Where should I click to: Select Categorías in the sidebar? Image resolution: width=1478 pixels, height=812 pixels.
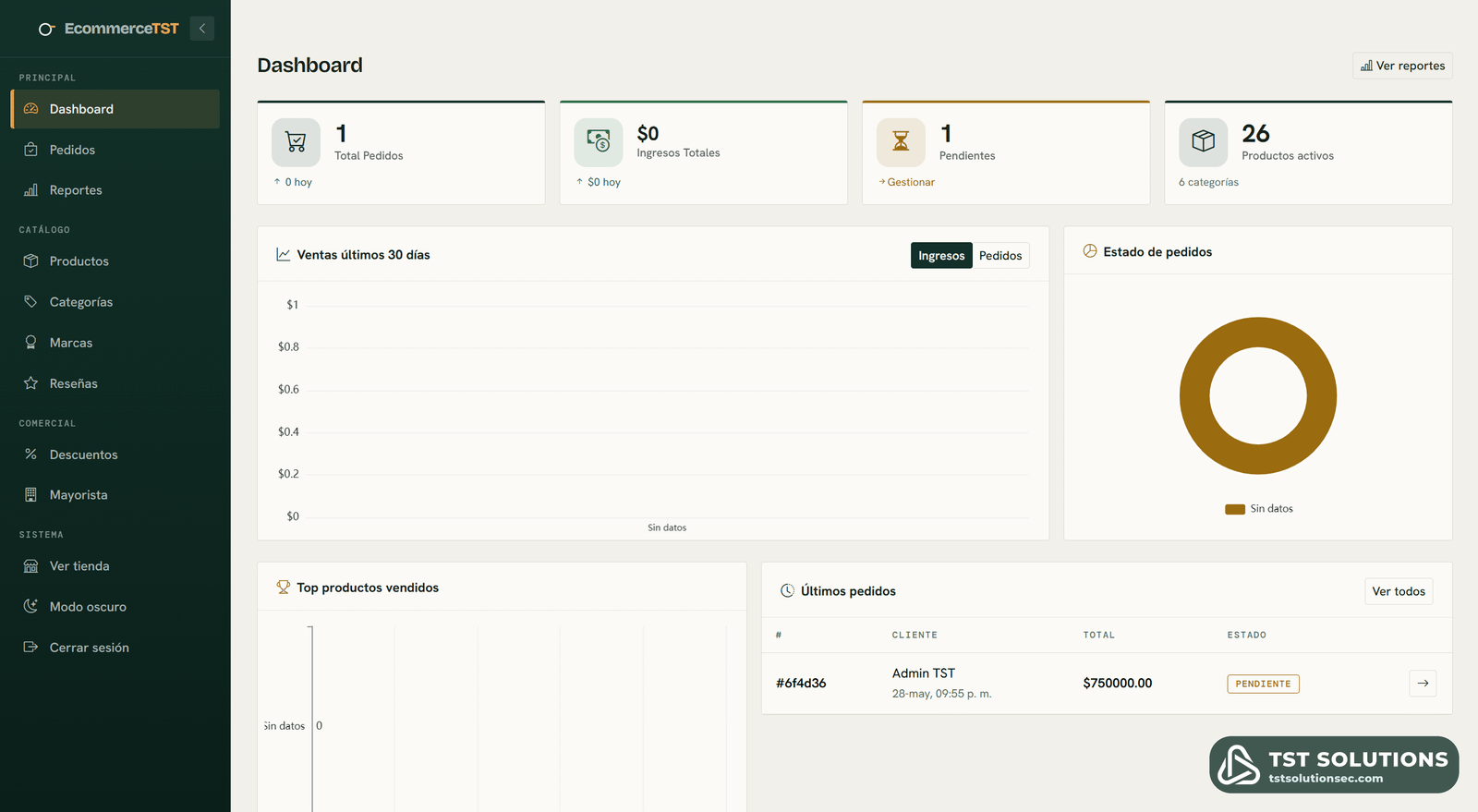[x=115, y=302]
